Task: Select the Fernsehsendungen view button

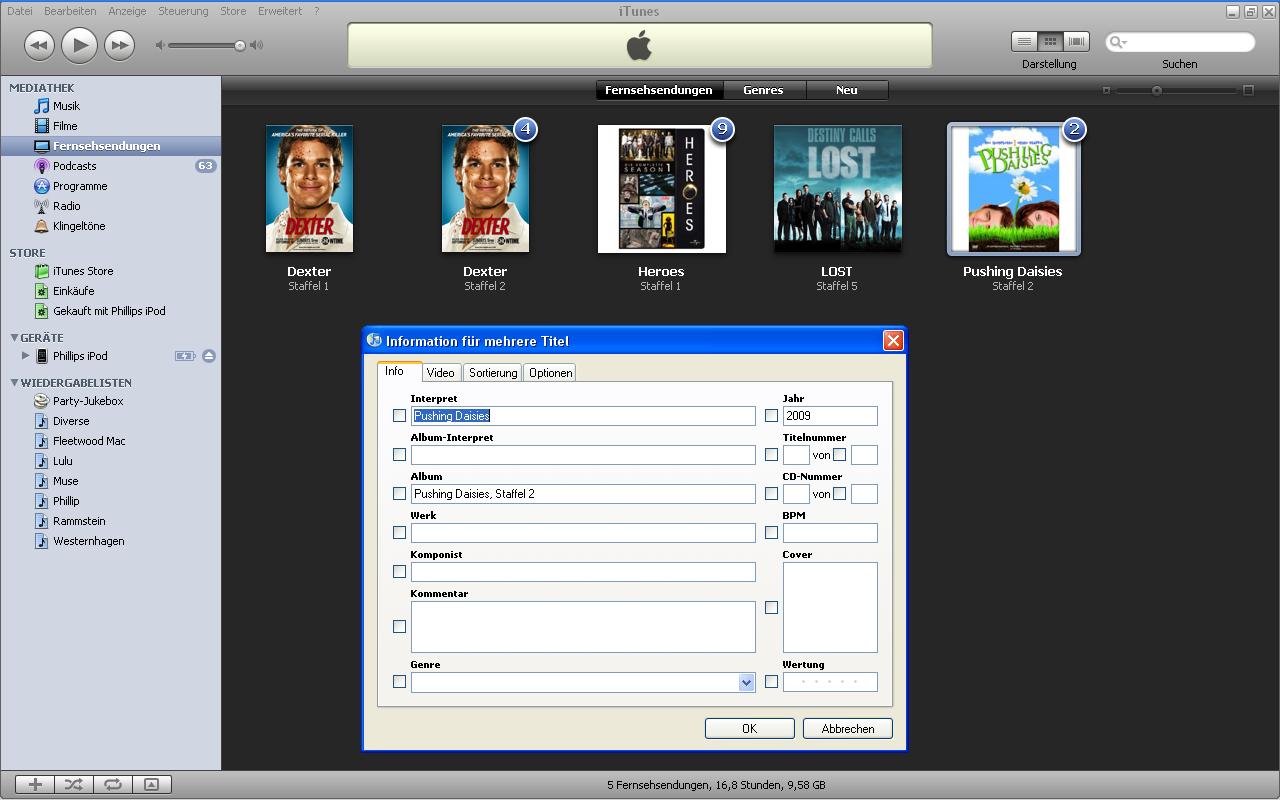Action: (x=658, y=90)
